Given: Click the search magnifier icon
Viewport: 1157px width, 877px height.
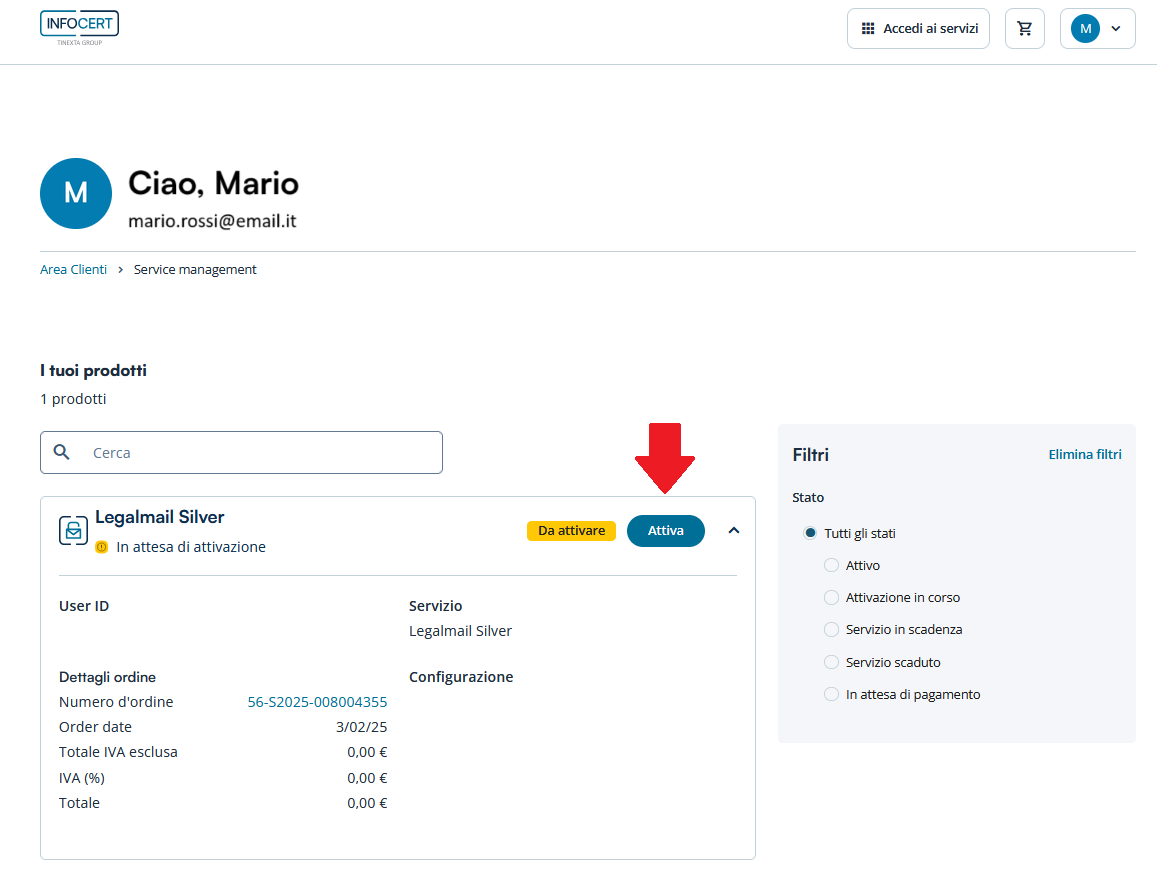Looking at the screenshot, I should [x=62, y=452].
